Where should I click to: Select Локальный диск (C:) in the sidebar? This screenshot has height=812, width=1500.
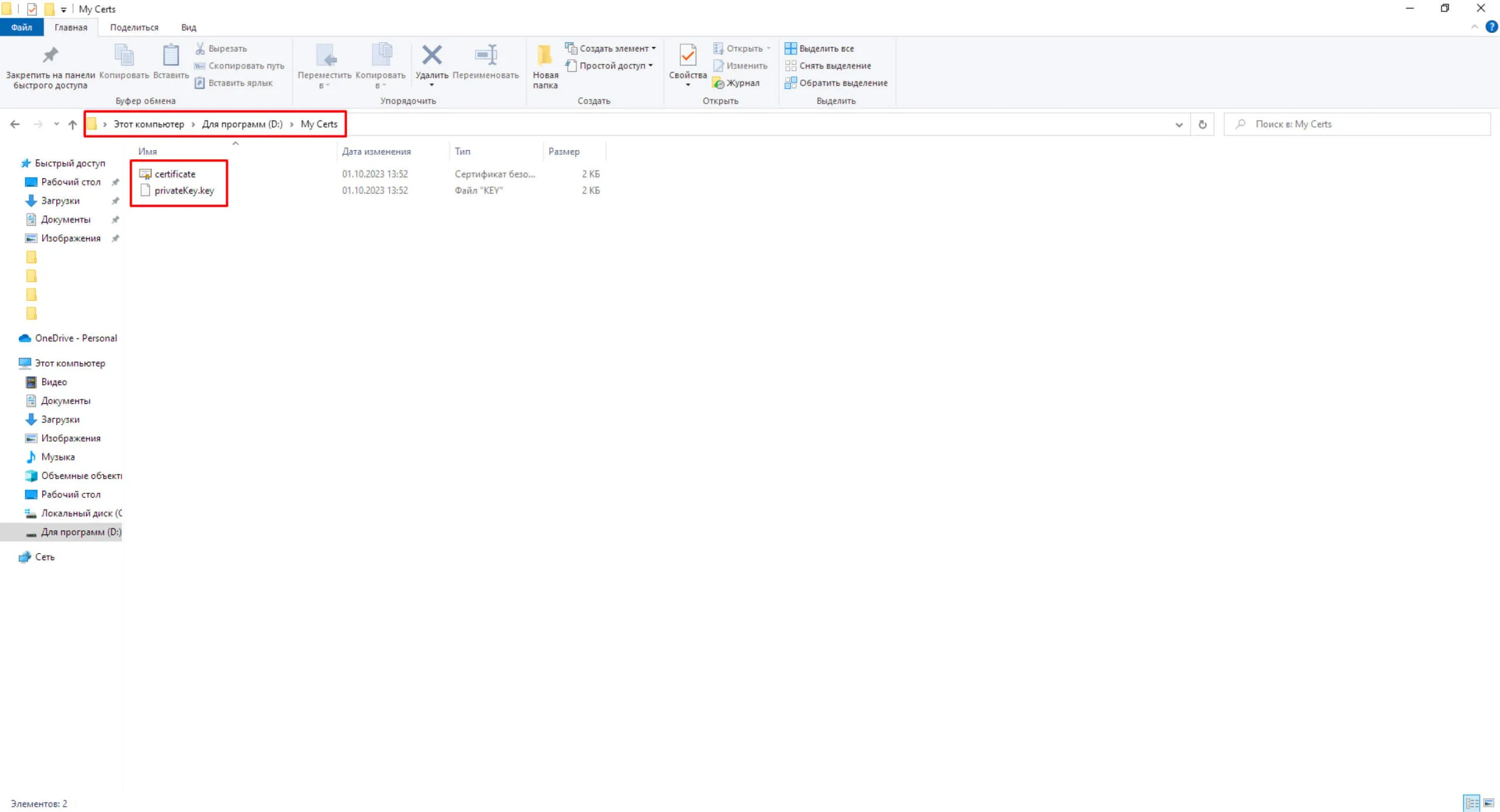pos(73,513)
